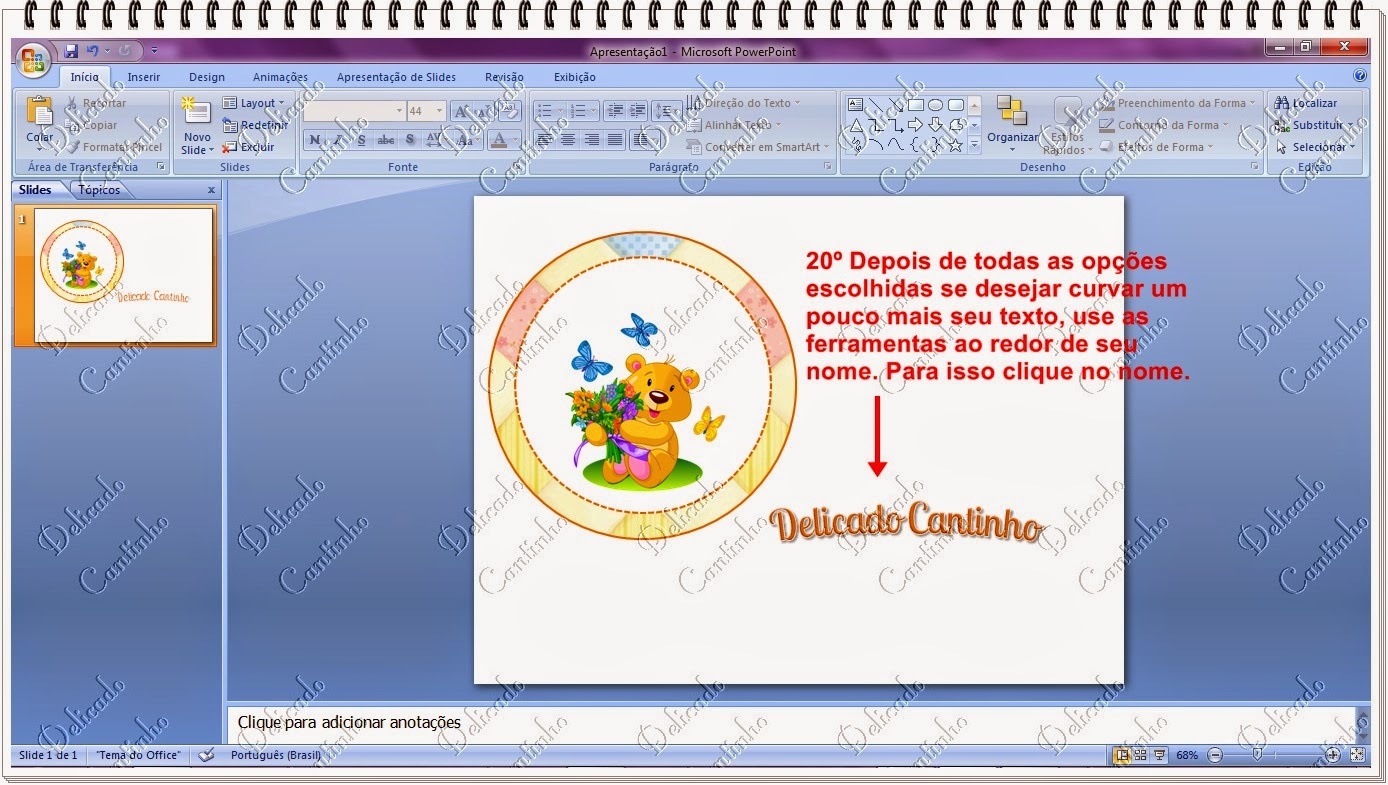Click the spell check icon in status bar
Screen dimensions: 1388x785
pos(207,755)
